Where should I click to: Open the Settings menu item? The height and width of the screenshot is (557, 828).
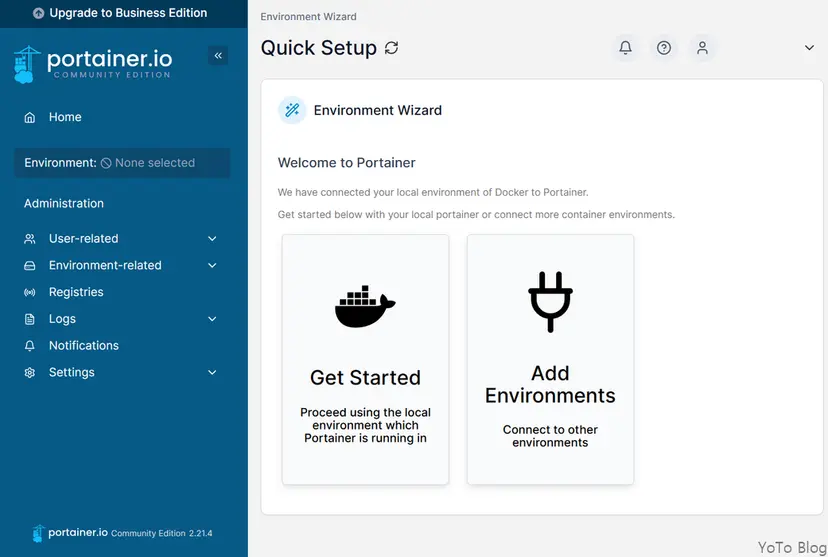(121, 373)
